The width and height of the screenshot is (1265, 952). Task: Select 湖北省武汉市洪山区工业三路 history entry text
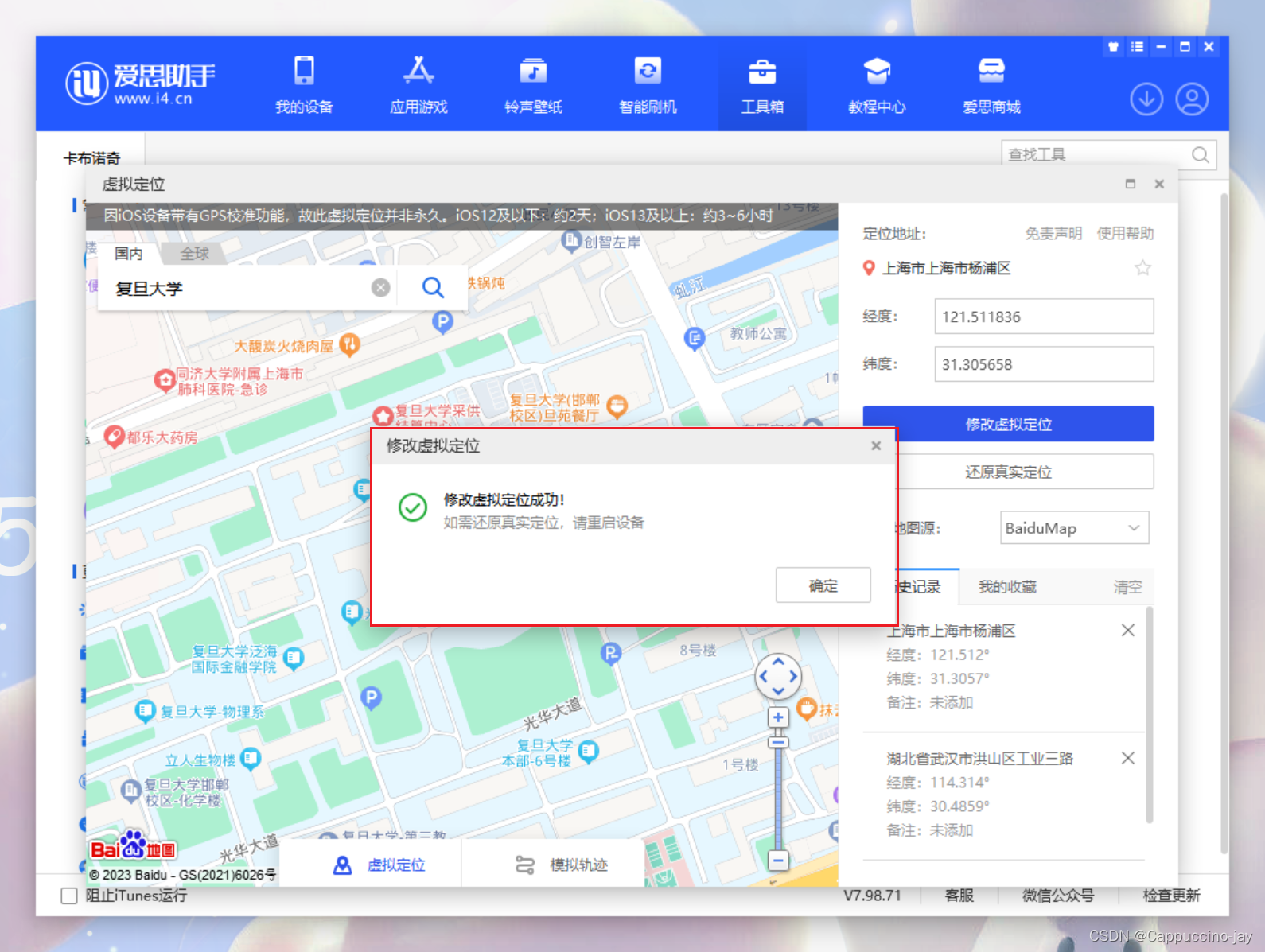[x=979, y=758]
